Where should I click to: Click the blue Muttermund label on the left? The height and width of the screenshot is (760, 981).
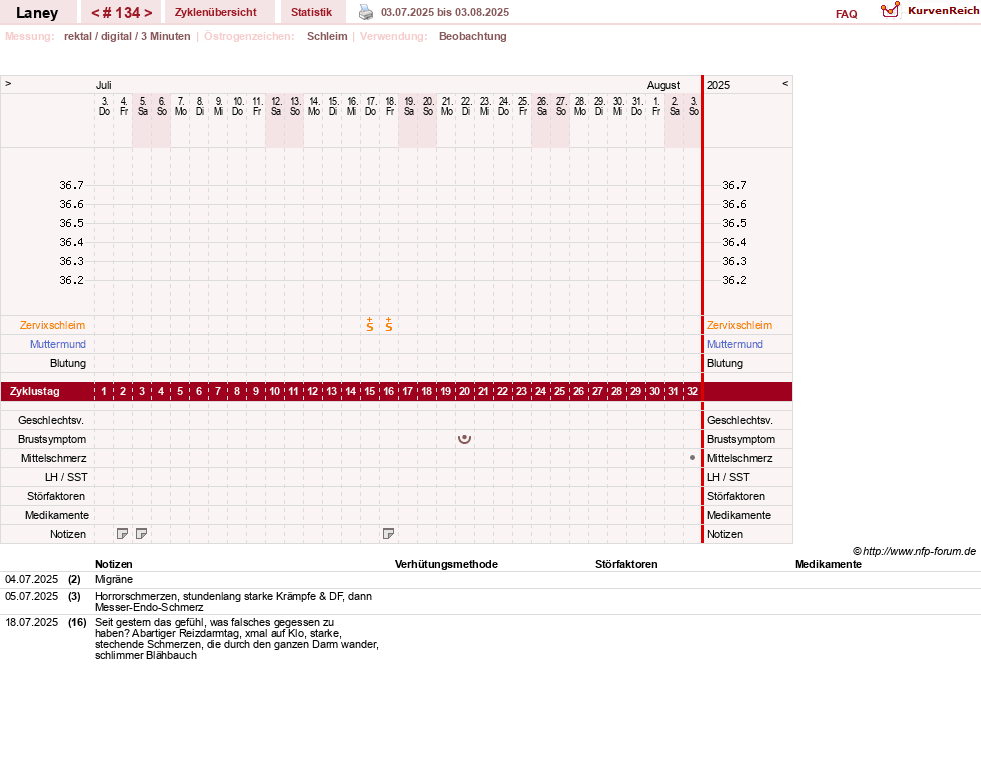(x=58, y=344)
